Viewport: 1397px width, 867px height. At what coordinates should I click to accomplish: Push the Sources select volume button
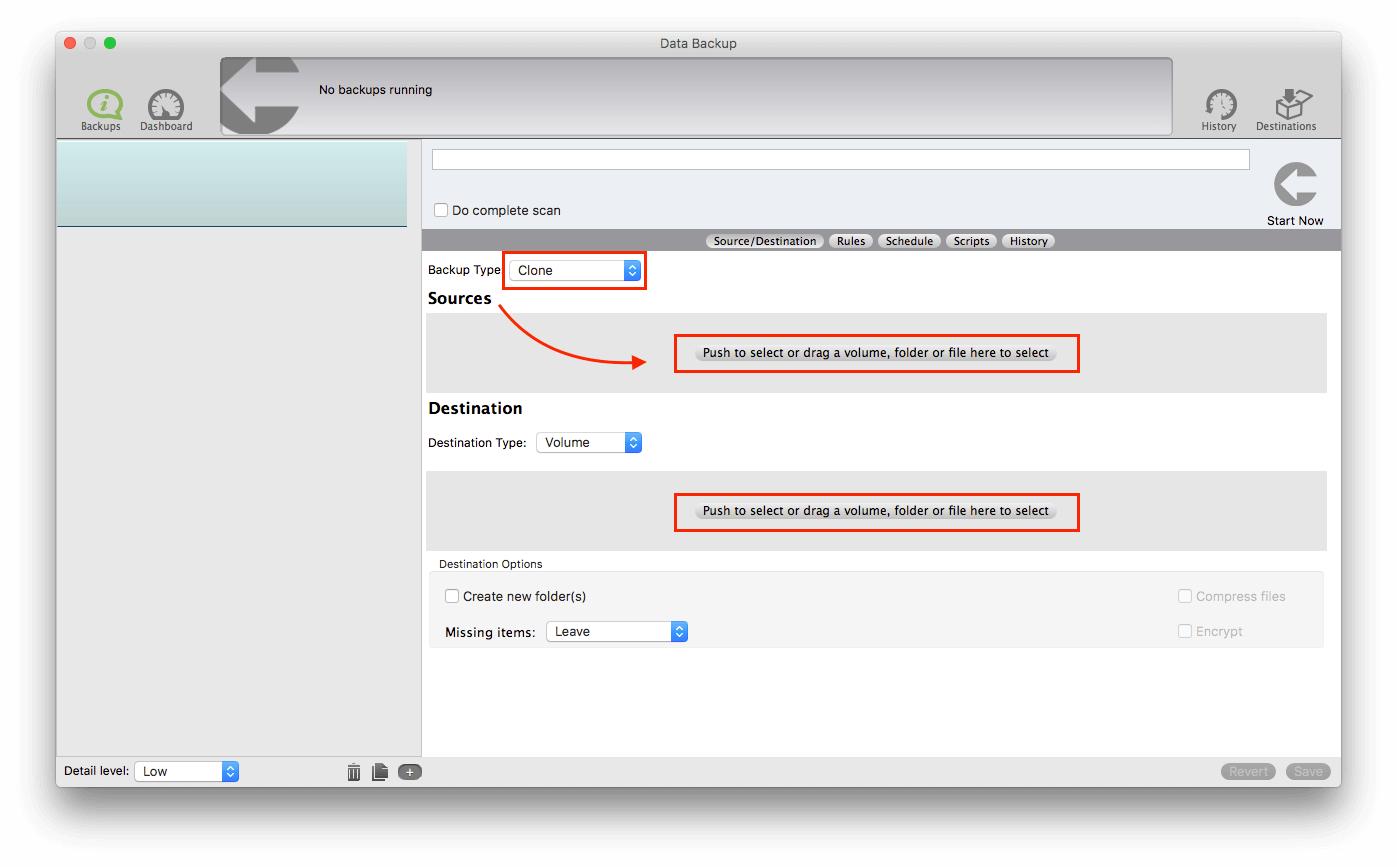coord(876,353)
